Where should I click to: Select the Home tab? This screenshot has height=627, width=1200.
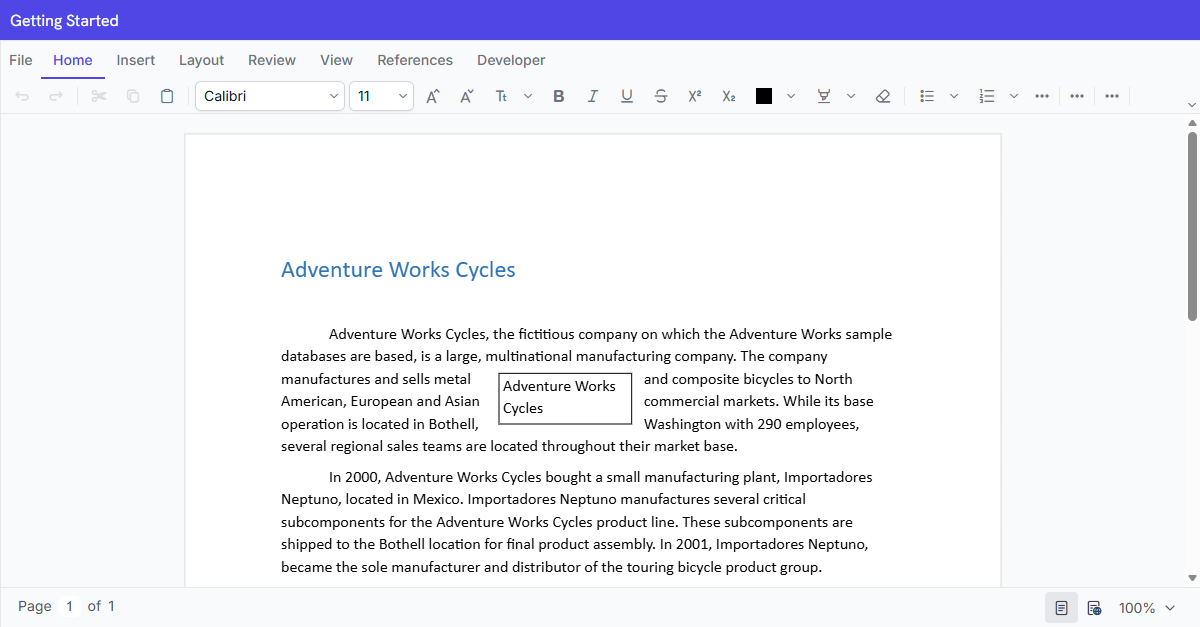[x=73, y=60]
